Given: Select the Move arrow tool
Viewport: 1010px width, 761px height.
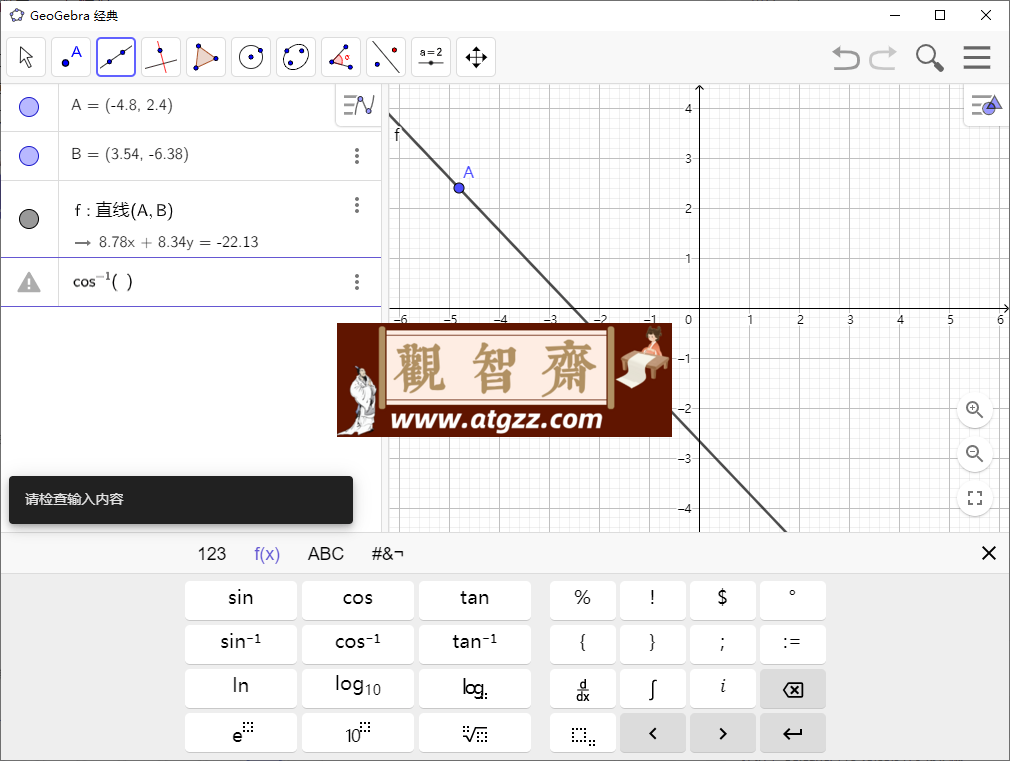Looking at the screenshot, I should click(26, 57).
